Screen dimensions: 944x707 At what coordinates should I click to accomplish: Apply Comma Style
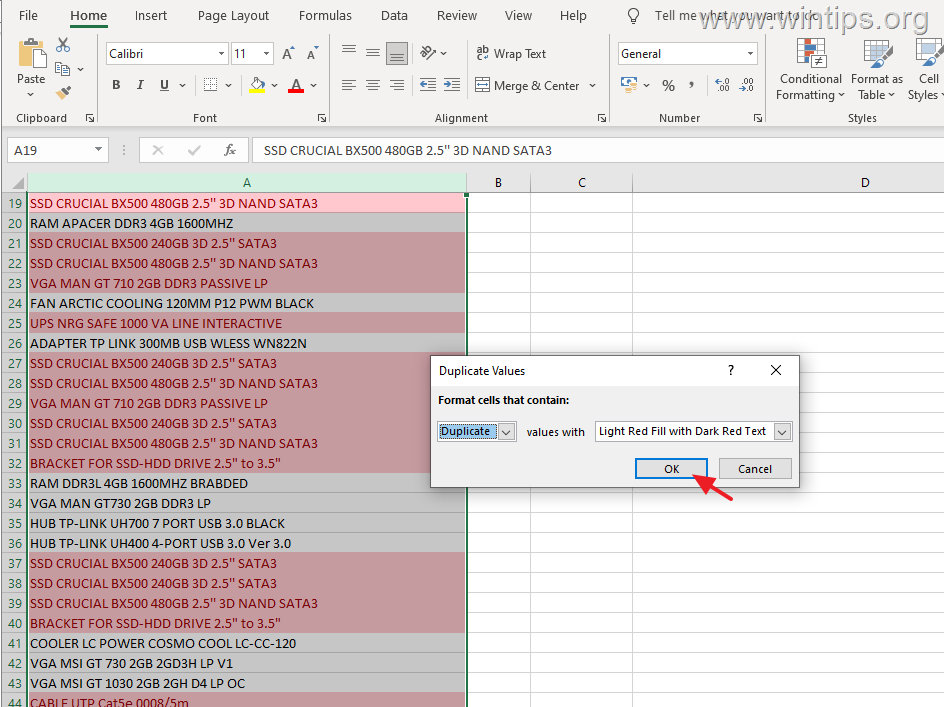(x=692, y=85)
